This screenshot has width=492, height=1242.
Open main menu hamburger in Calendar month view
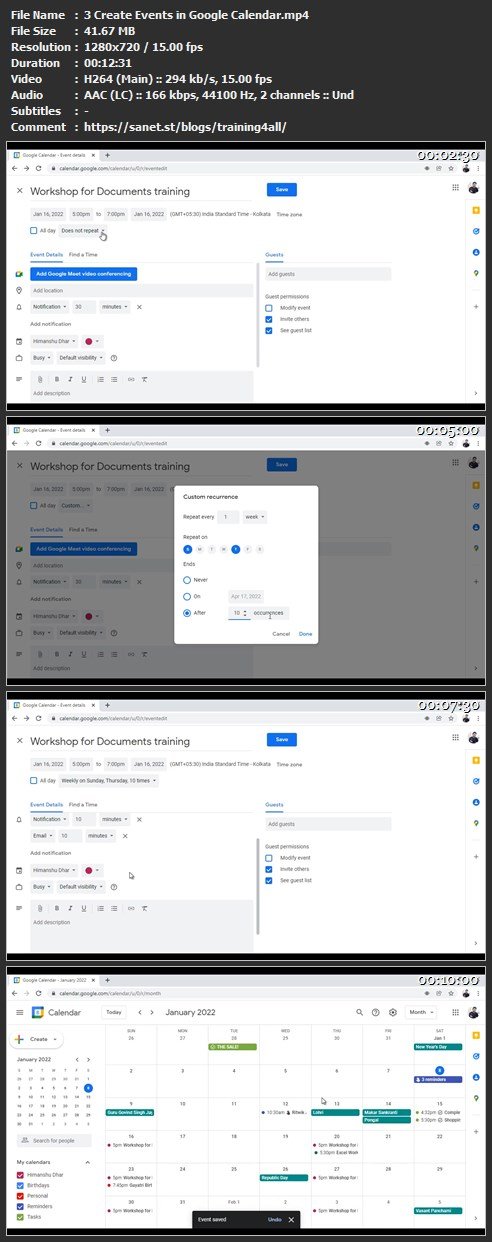pos(20,1012)
